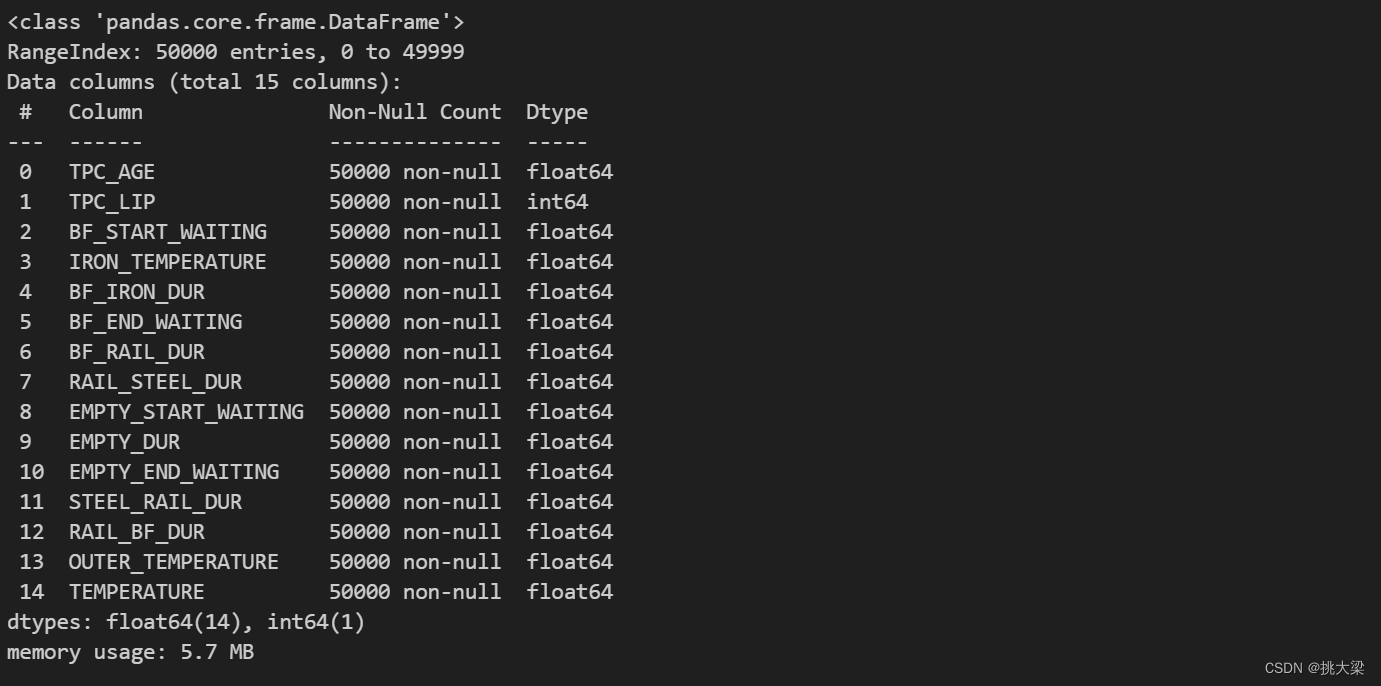1381x686 pixels.
Task: Click the TPC_AGE column name
Action: coord(112,172)
